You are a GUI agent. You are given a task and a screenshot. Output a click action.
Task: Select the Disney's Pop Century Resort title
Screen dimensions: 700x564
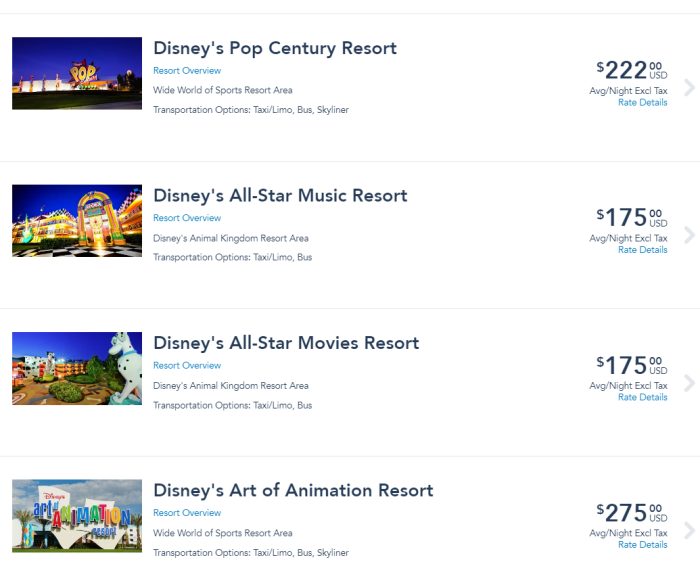[x=275, y=48]
